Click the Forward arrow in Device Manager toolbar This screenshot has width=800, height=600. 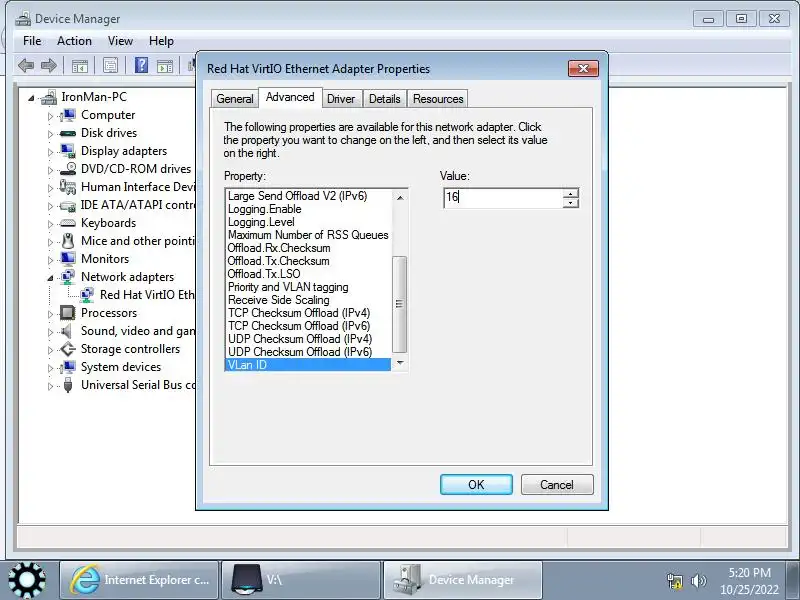coord(48,65)
